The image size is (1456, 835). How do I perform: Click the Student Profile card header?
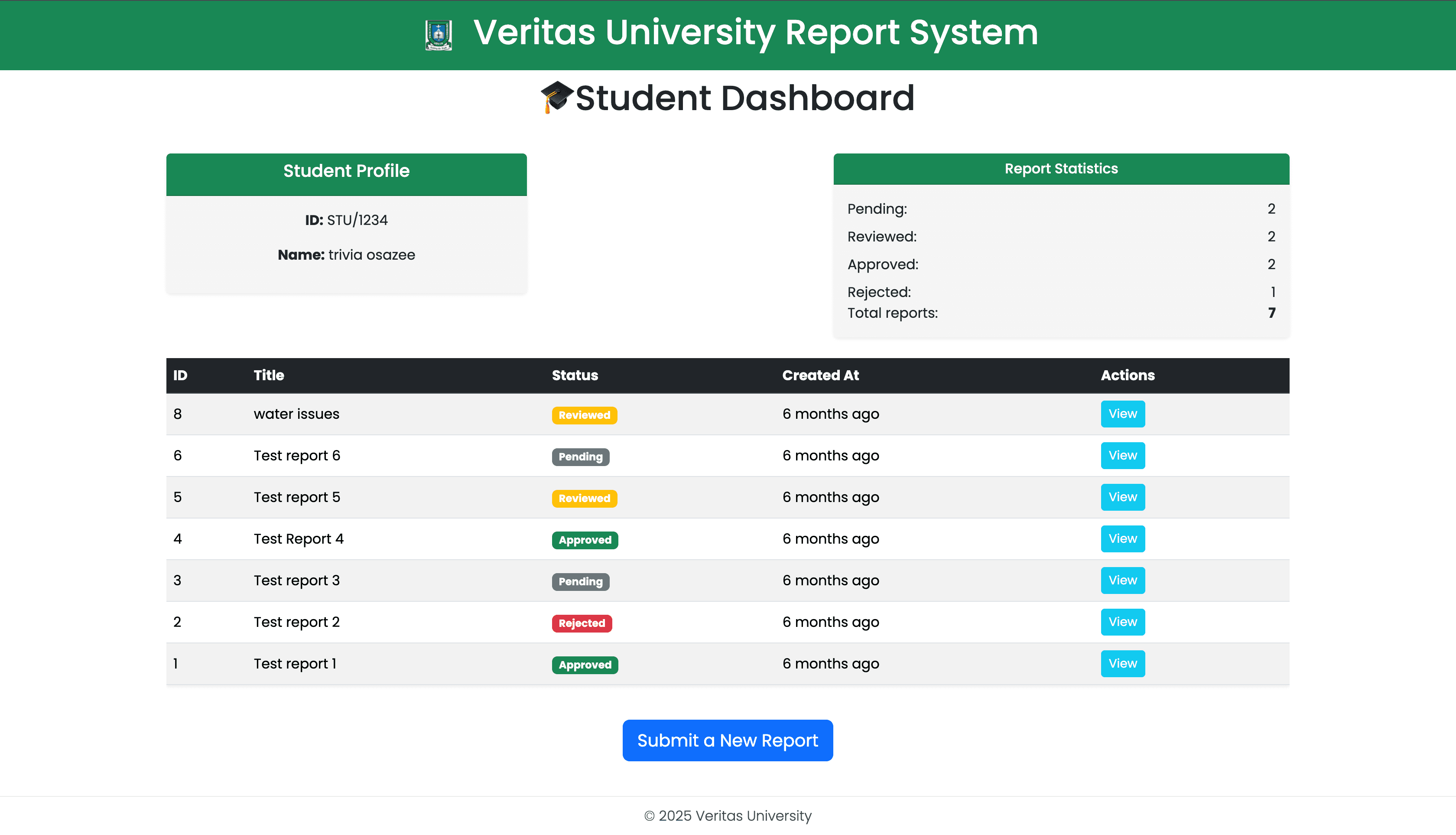[346, 174]
